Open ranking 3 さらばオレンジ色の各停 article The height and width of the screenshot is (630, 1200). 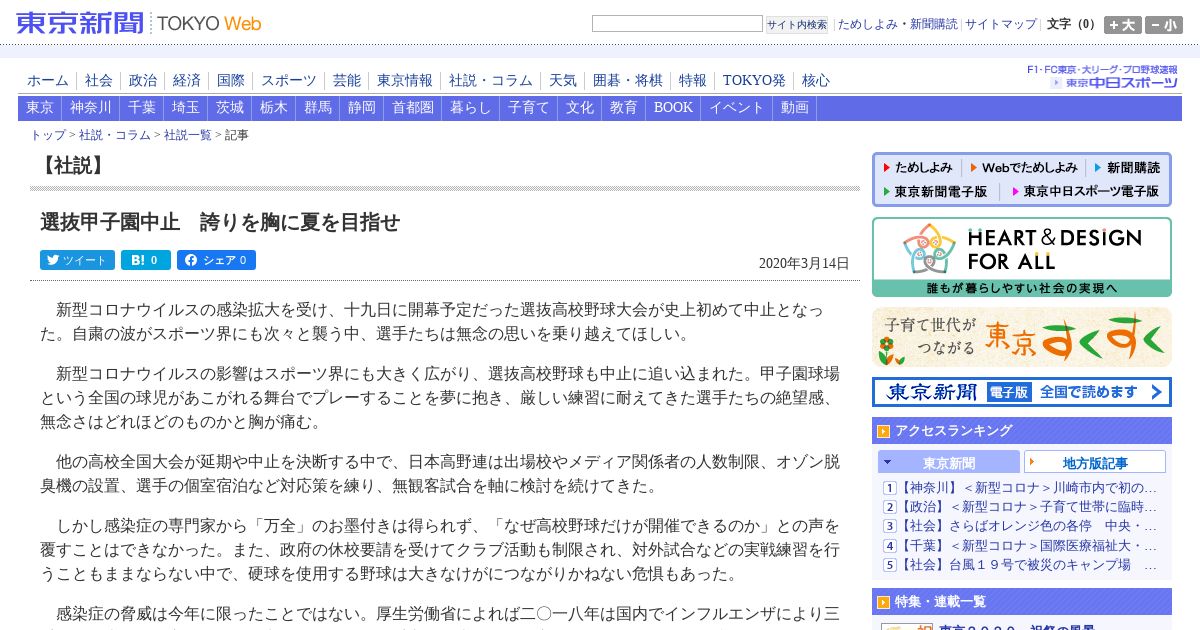[x=1028, y=526]
